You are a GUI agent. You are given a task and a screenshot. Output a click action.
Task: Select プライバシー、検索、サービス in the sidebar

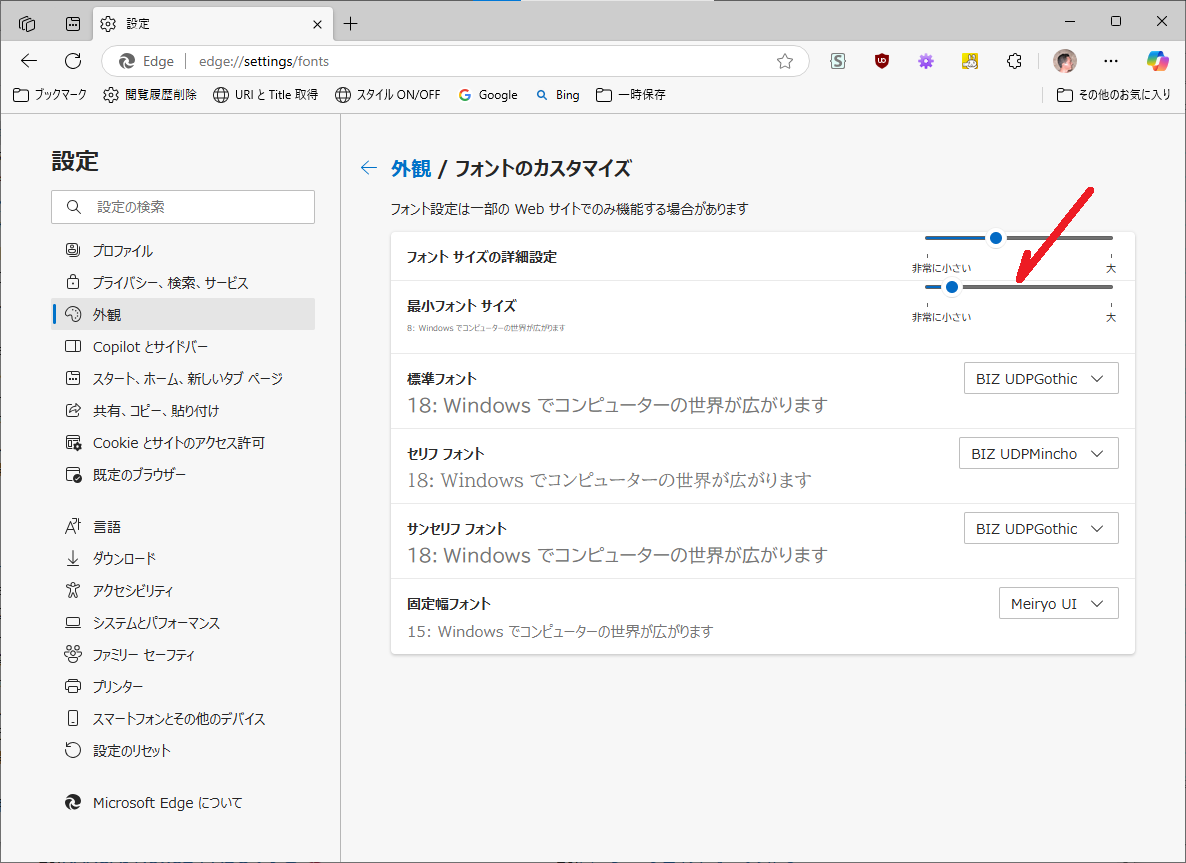[170, 283]
